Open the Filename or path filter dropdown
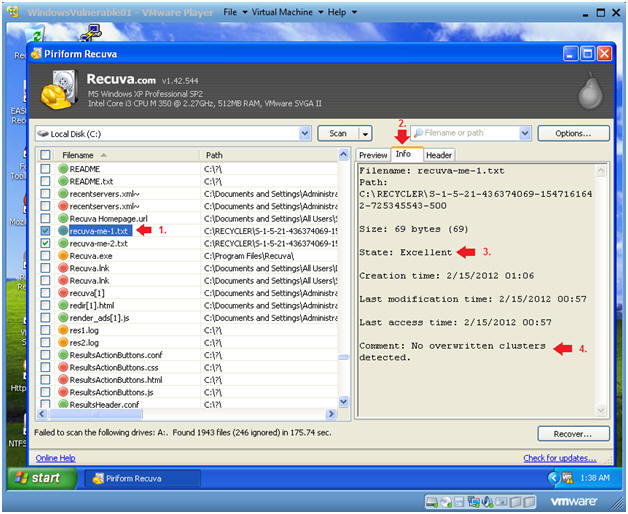The image size is (628, 514). 525,133
